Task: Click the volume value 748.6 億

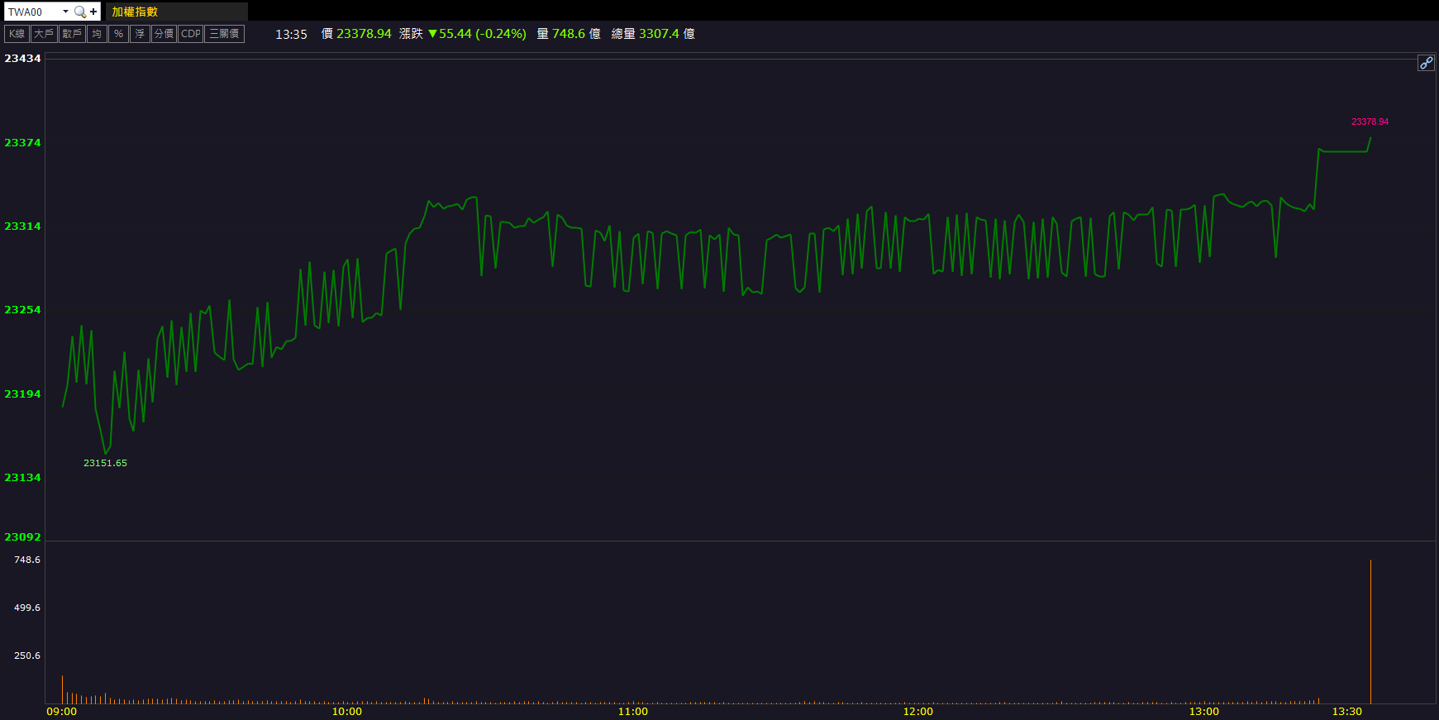Action: coord(576,34)
